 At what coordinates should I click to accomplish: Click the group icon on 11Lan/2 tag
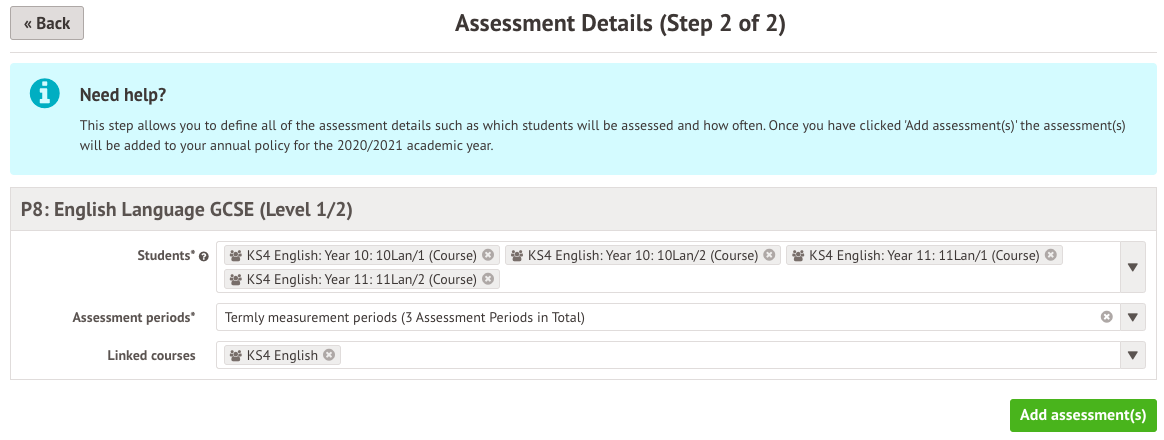point(236,279)
